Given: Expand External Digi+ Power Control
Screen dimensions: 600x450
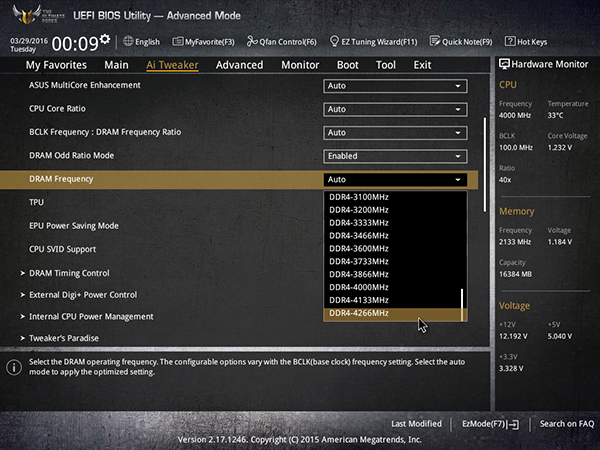Looking at the screenshot, I should coord(83,295).
